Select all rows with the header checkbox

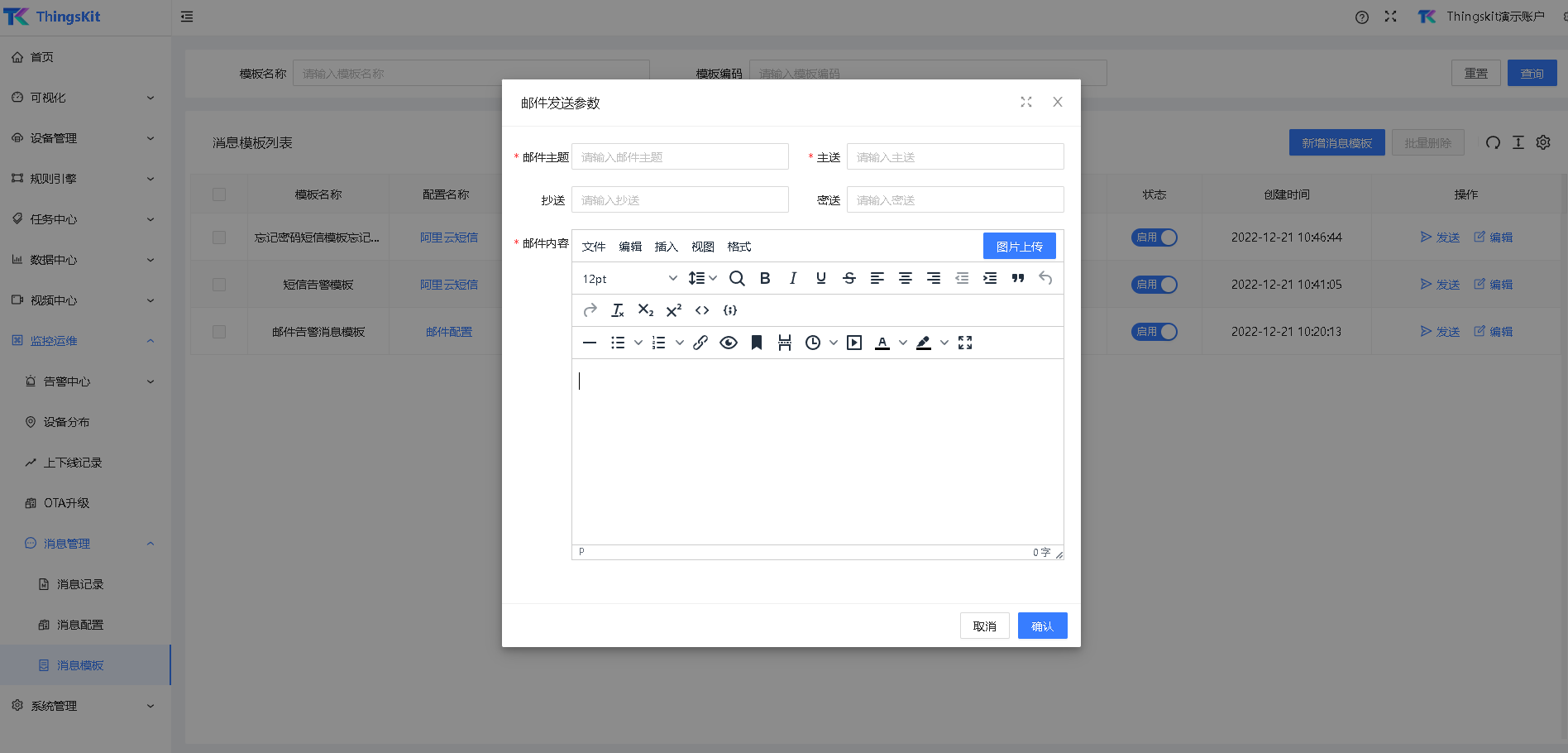219,194
